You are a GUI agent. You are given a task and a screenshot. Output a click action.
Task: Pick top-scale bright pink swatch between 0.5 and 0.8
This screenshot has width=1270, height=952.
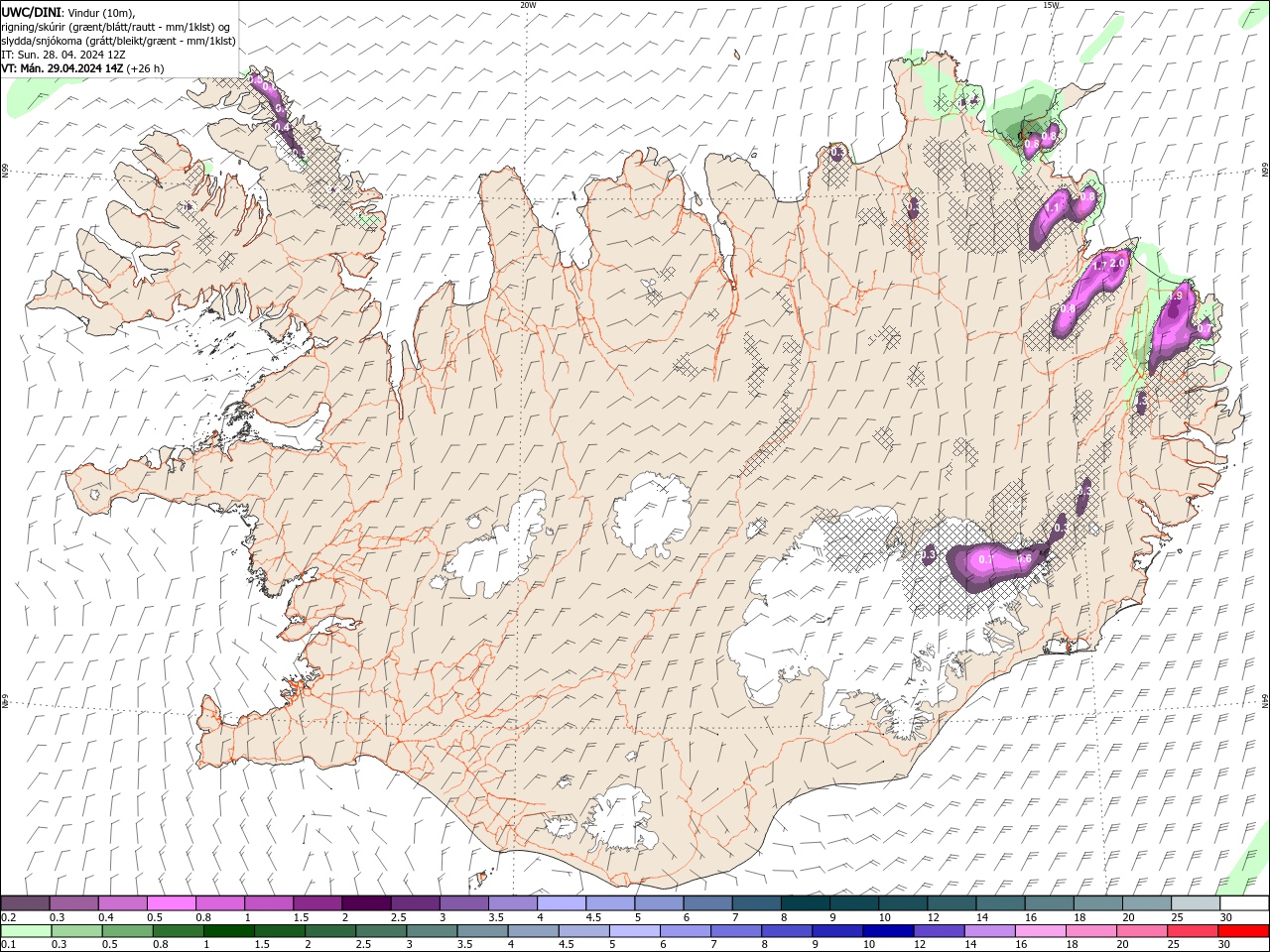(171, 903)
